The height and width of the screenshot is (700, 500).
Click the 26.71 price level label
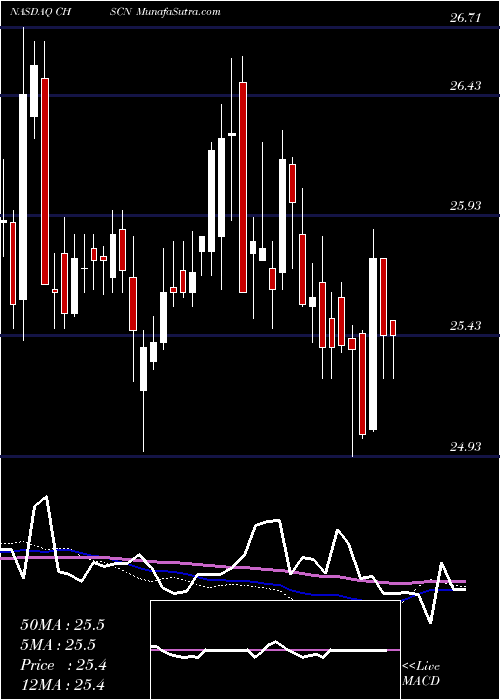(x=466, y=18)
